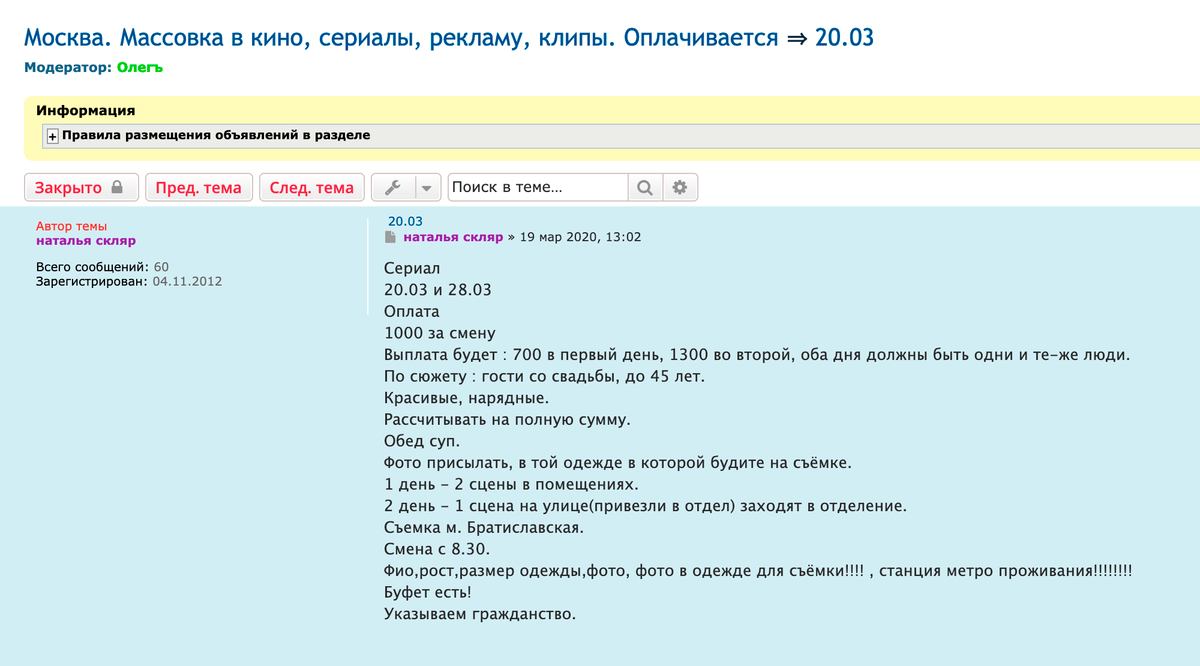The height and width of the screenshot is (666, 1200).
Task: Click the magnifier search icon
Action: point(645,187)
